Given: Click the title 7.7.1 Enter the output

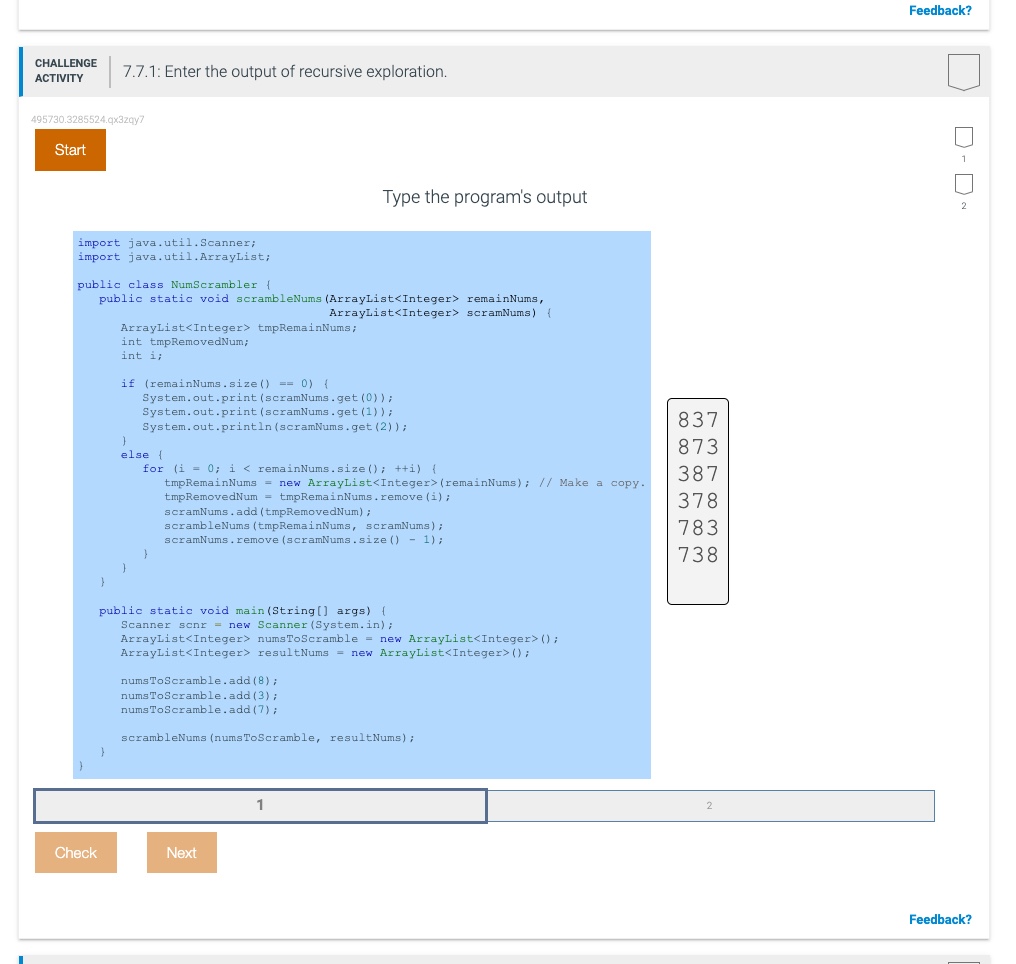Looking at the screenshot, I should click(x=284, y=71).
